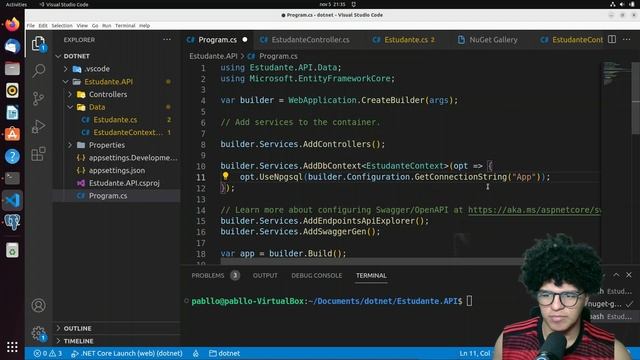Open editor More Actions ellipsis
This screenshot has height=360, width=640.
(627, 40)
